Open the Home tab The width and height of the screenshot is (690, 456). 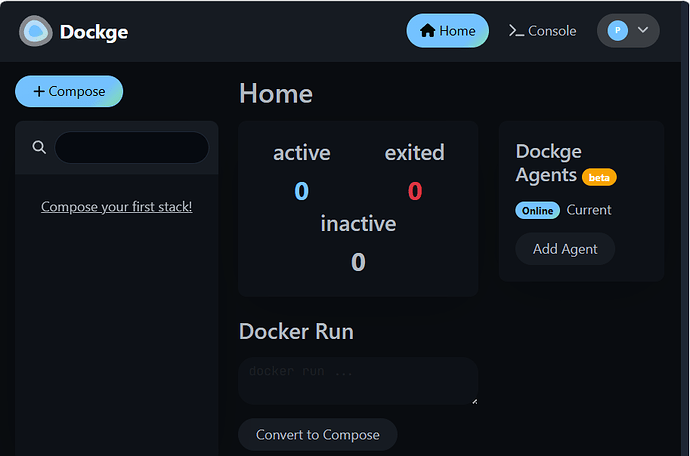pyautogui.click(x=447, y=31)
